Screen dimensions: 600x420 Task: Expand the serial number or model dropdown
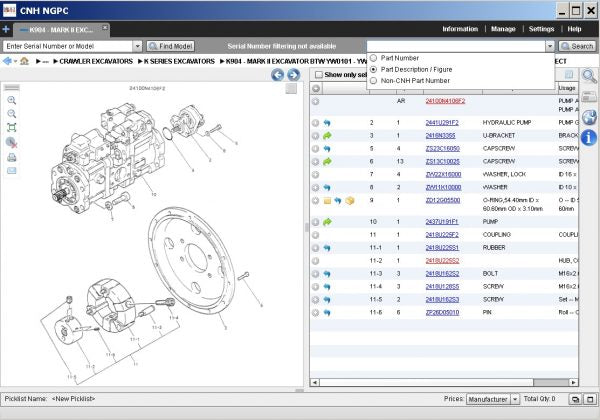[137, 46]
